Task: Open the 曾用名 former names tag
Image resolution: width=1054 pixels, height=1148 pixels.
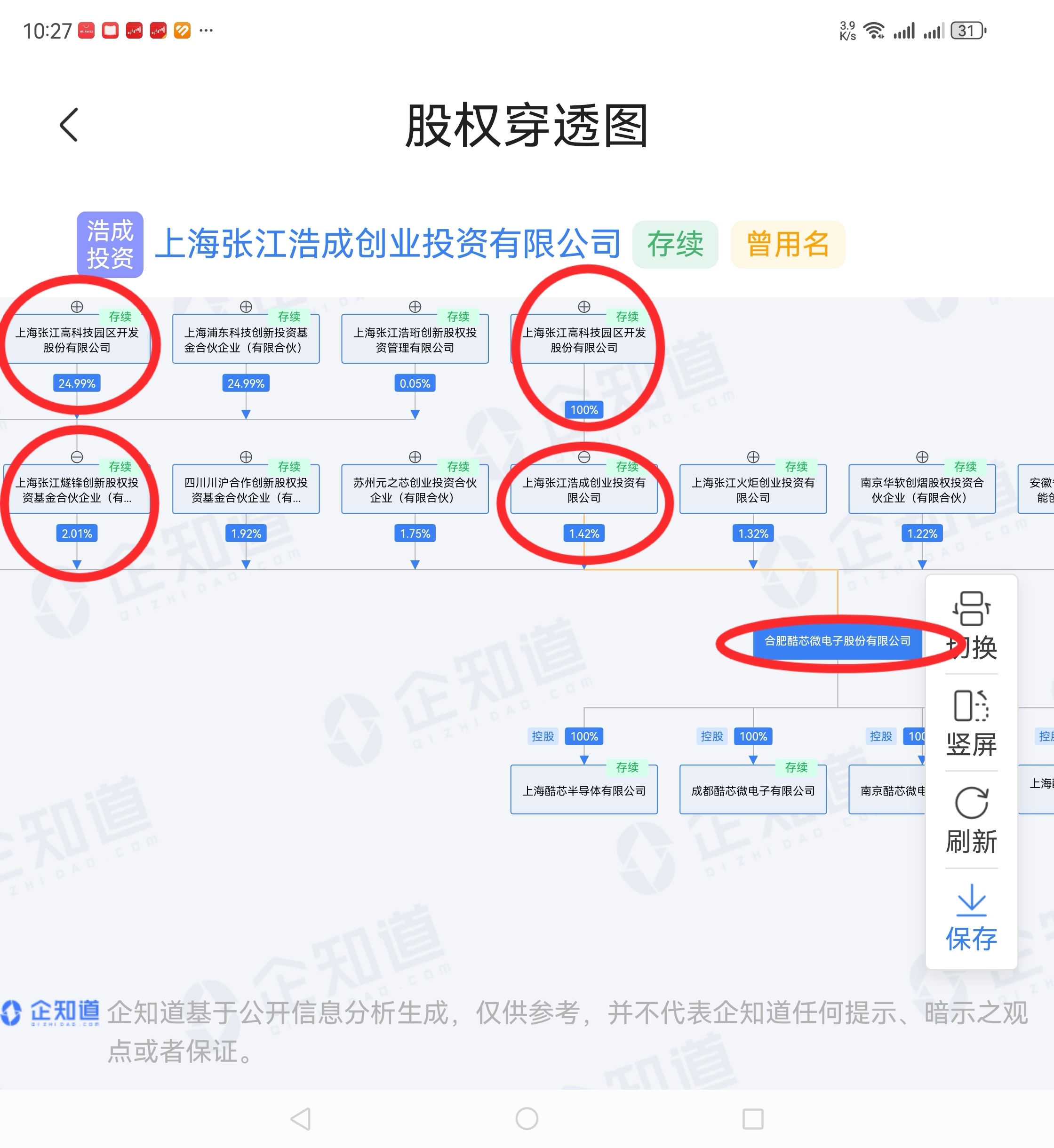Action: pos(787,245)
